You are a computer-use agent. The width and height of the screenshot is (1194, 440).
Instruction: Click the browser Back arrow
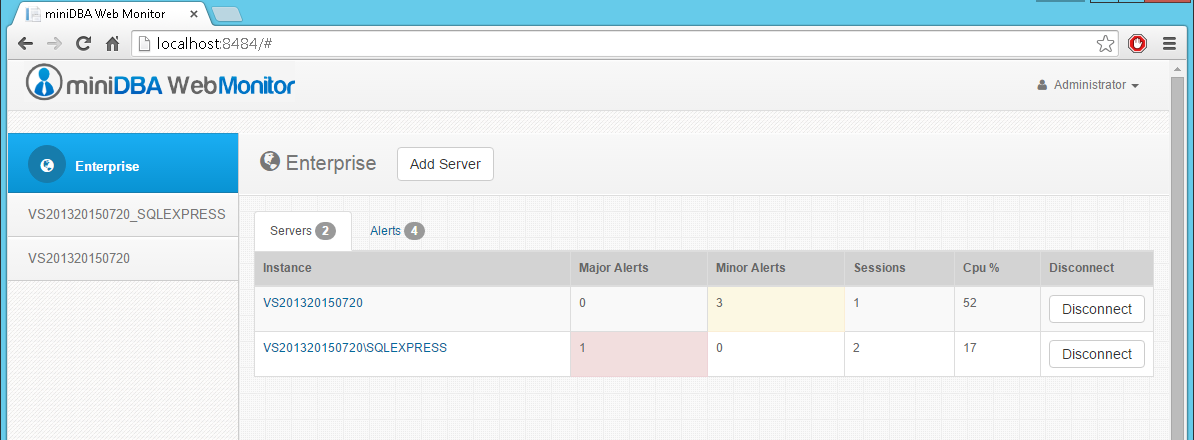25,43
